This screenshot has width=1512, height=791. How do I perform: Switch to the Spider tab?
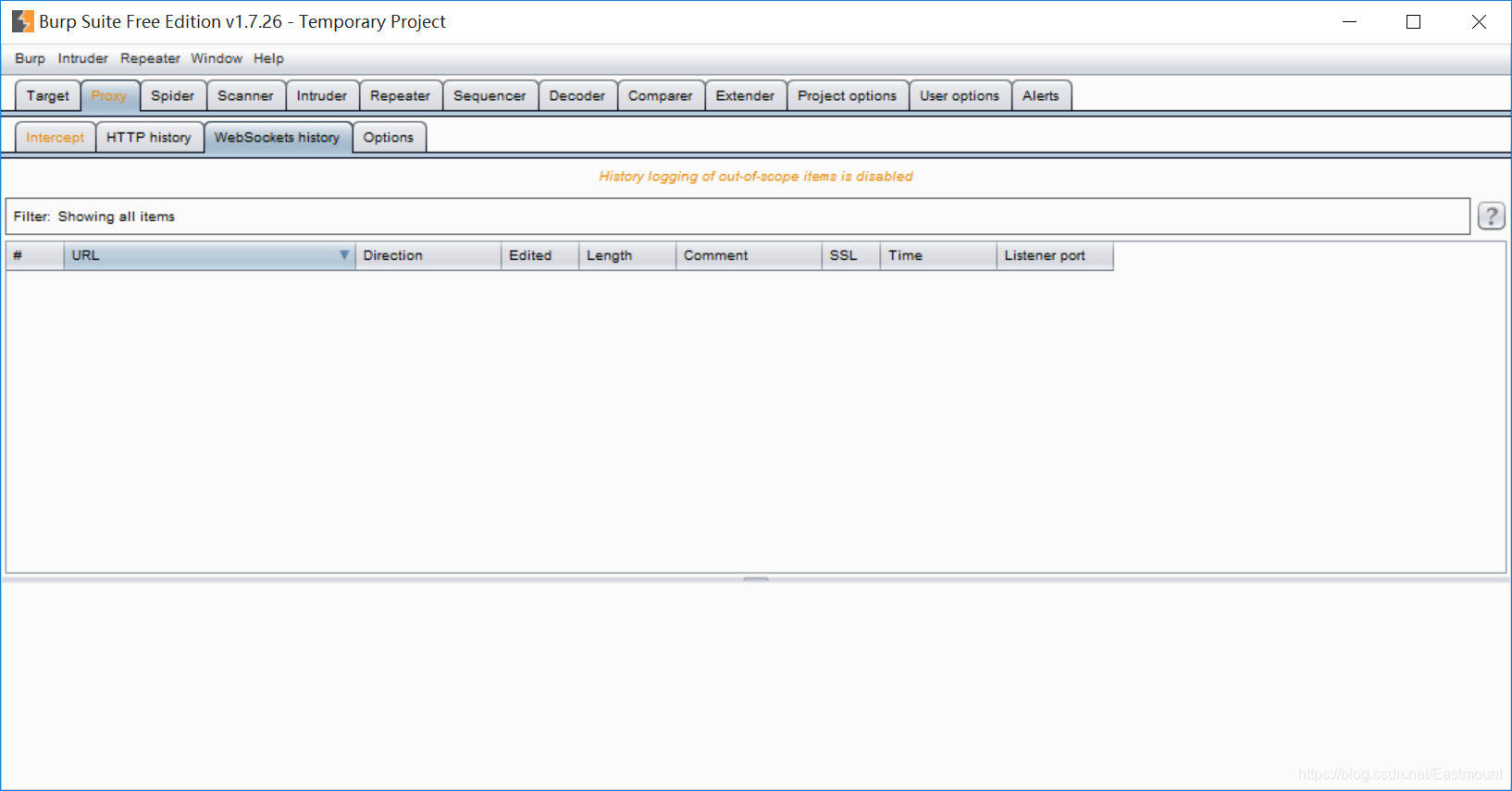tap(173, 95)
